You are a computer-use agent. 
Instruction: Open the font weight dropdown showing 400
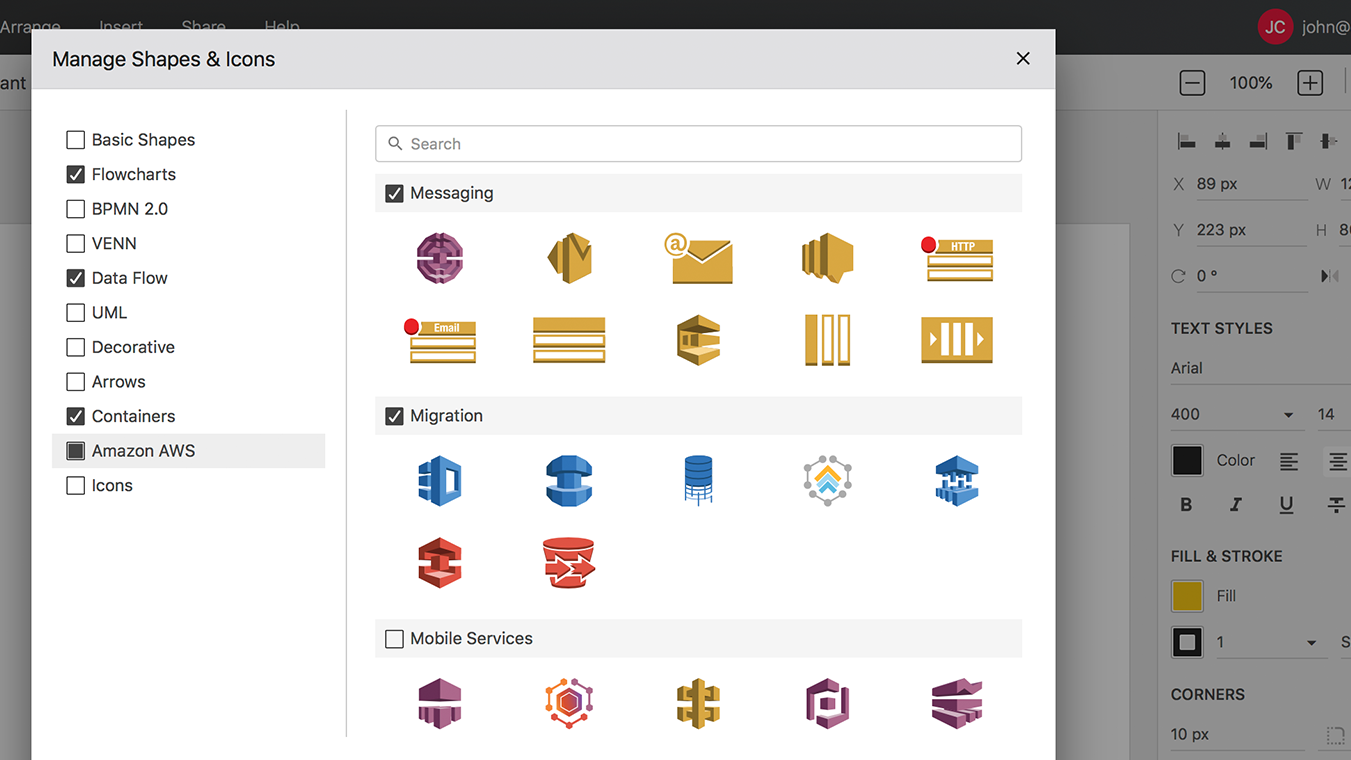pos(1236,414)
